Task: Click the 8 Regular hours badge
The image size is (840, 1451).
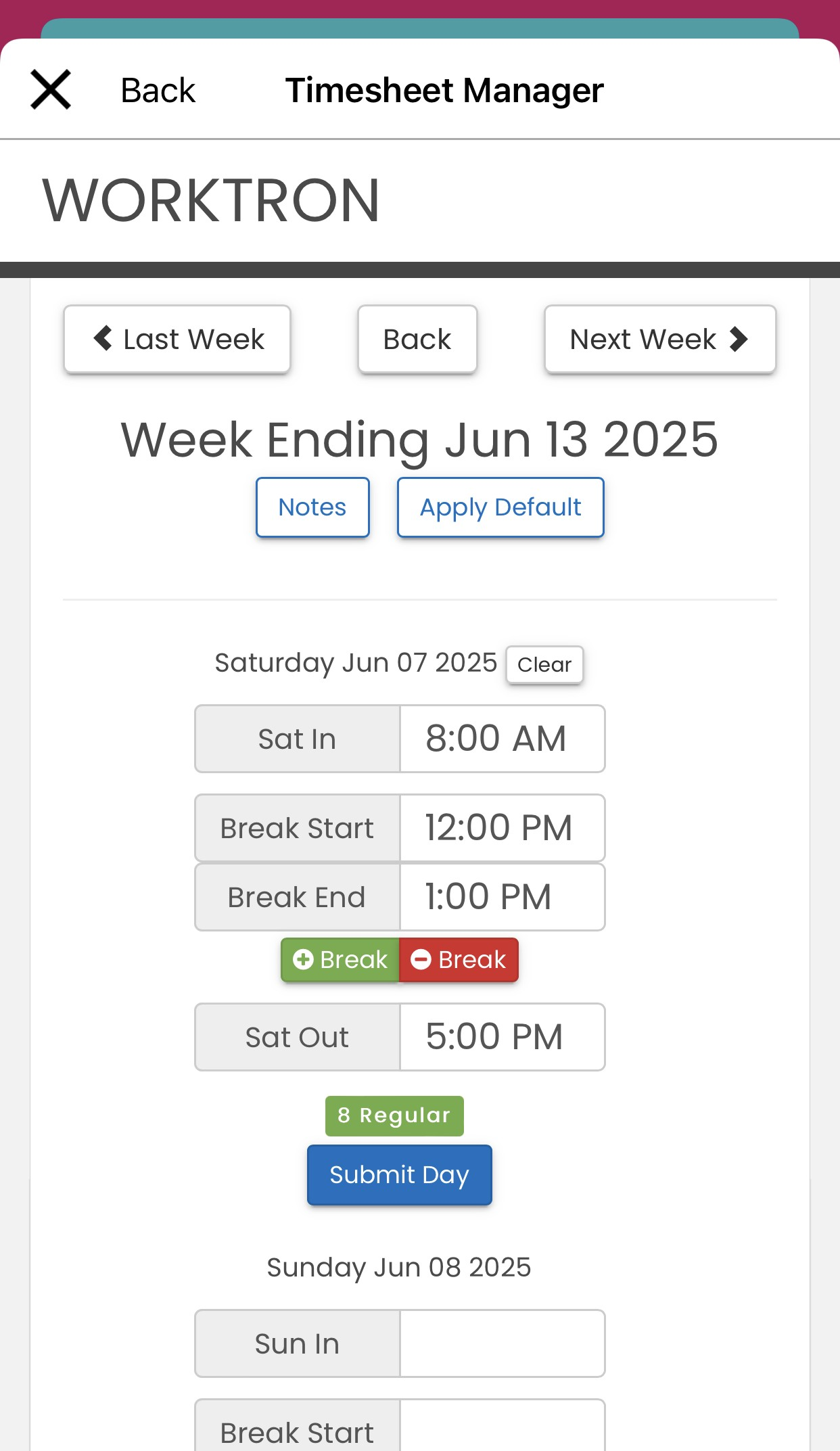Action: [x=394, y=1115]
